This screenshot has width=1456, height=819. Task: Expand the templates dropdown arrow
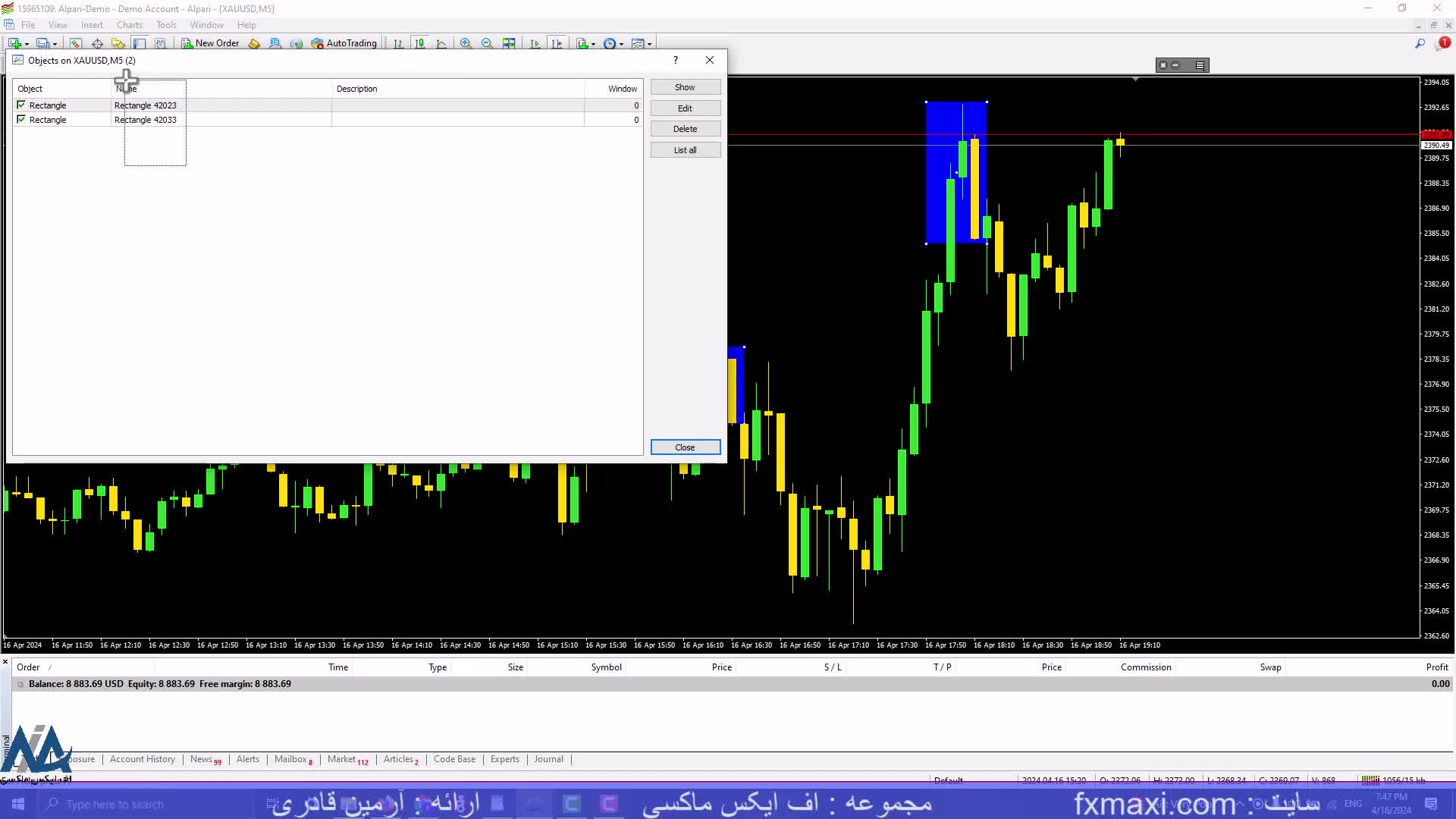(x=650, y=44)
